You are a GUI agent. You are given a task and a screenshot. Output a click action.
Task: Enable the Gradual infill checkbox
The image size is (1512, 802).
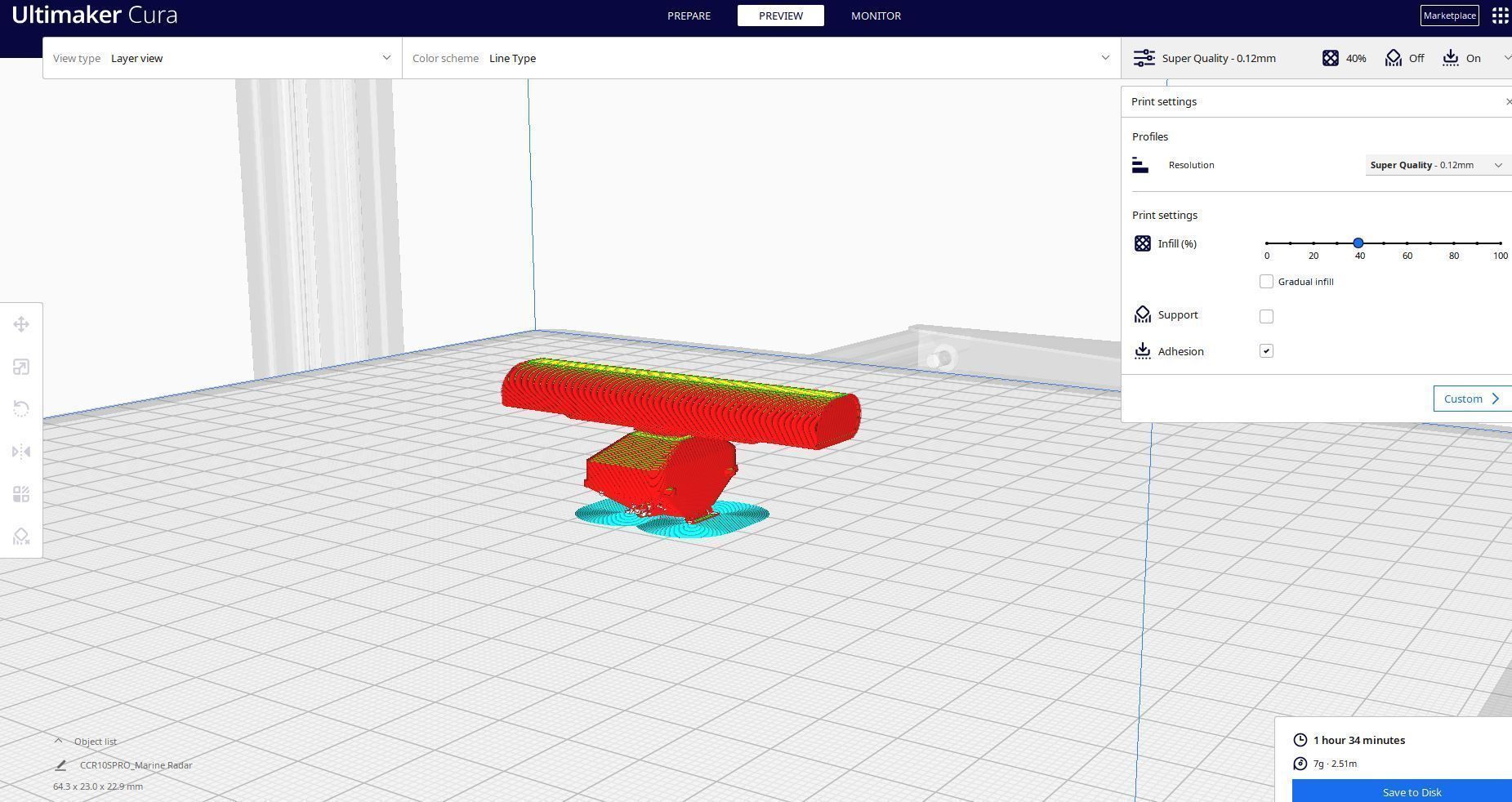click(1266, 282)
